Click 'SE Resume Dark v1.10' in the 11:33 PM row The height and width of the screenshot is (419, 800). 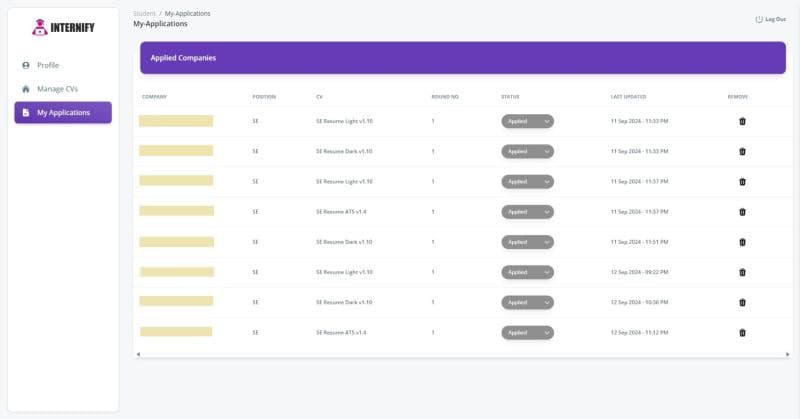click(344, 152)
